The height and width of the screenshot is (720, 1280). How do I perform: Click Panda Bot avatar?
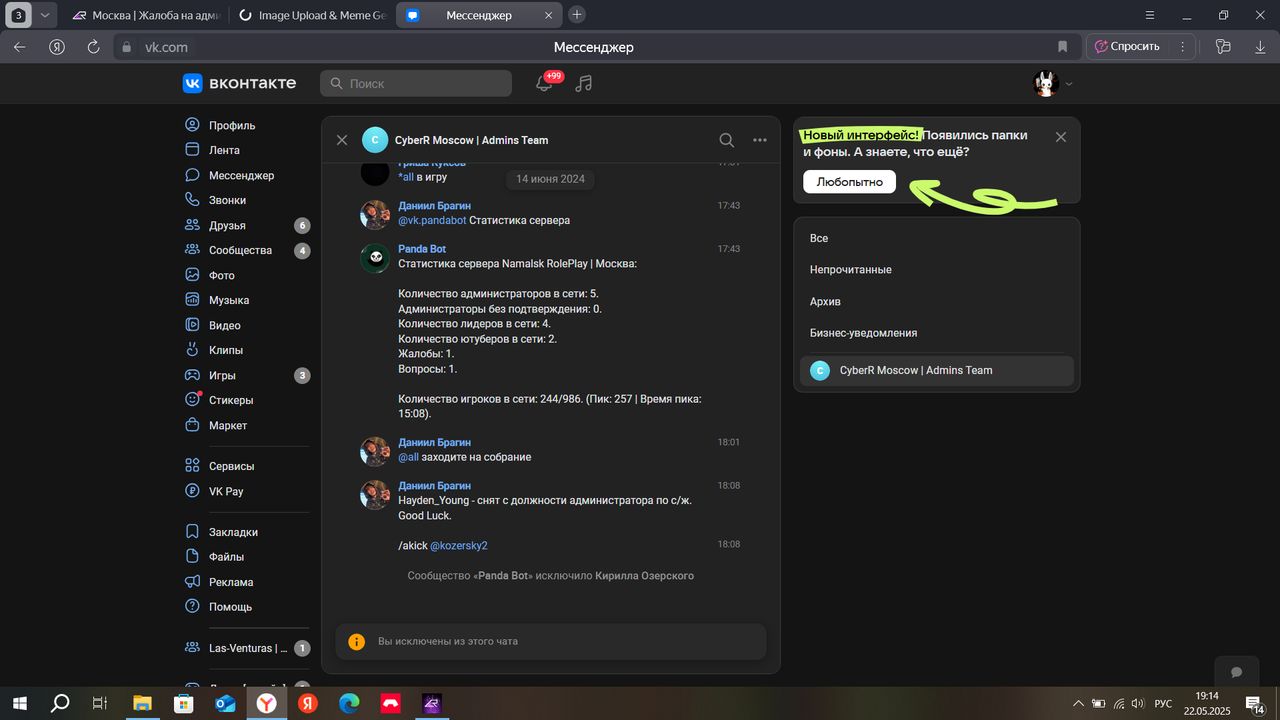[x=375, y=258]
